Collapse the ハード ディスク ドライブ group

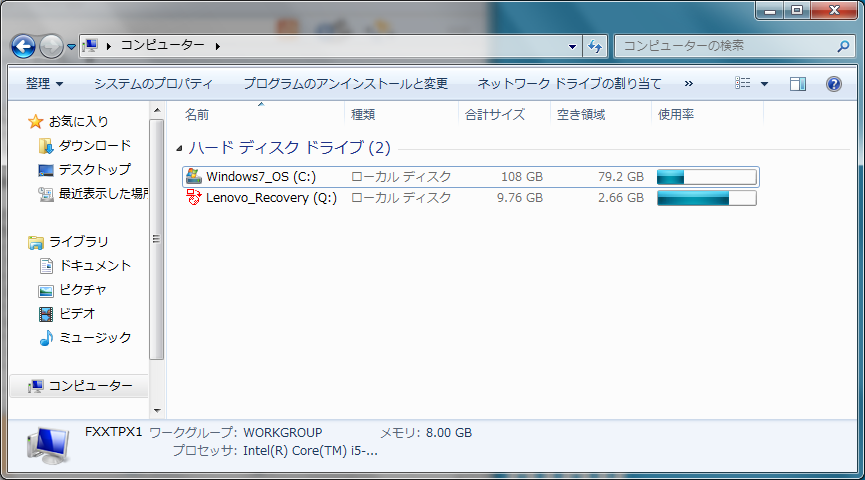pyautogui.click(x=179, y=148)
